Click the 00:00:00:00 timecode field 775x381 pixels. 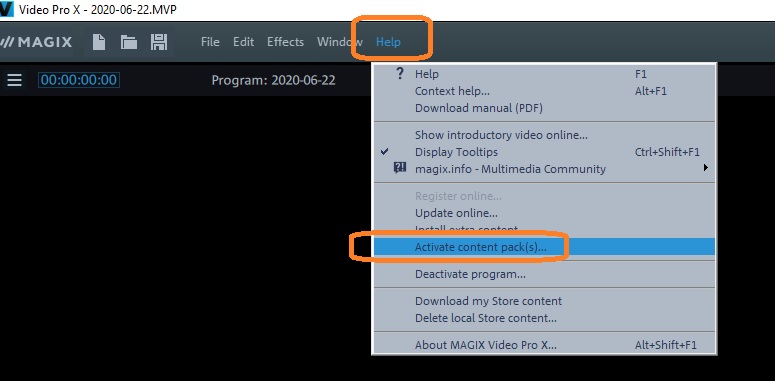(x=79, y=80)
